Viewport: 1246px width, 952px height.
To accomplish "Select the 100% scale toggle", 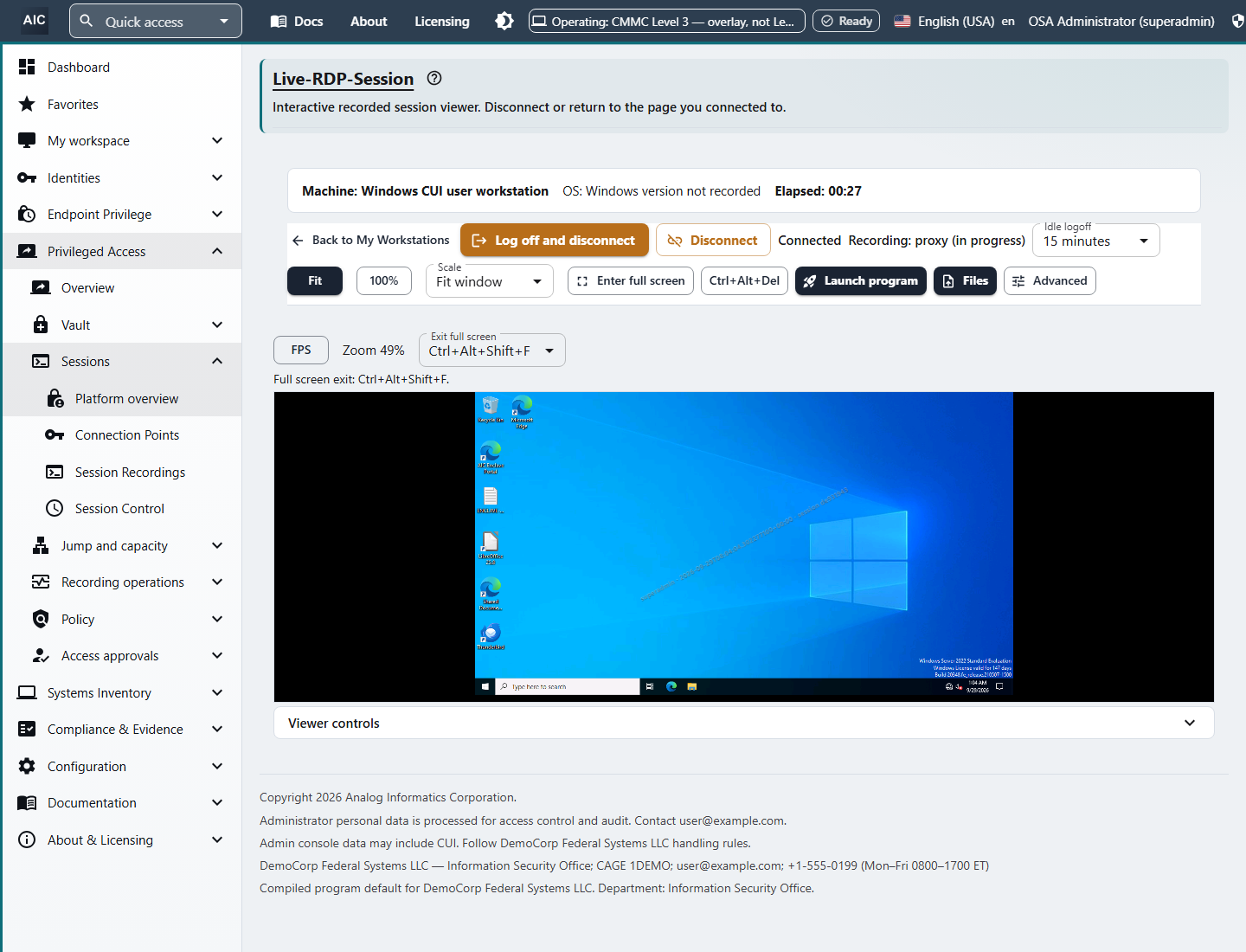I will [384, 280].
